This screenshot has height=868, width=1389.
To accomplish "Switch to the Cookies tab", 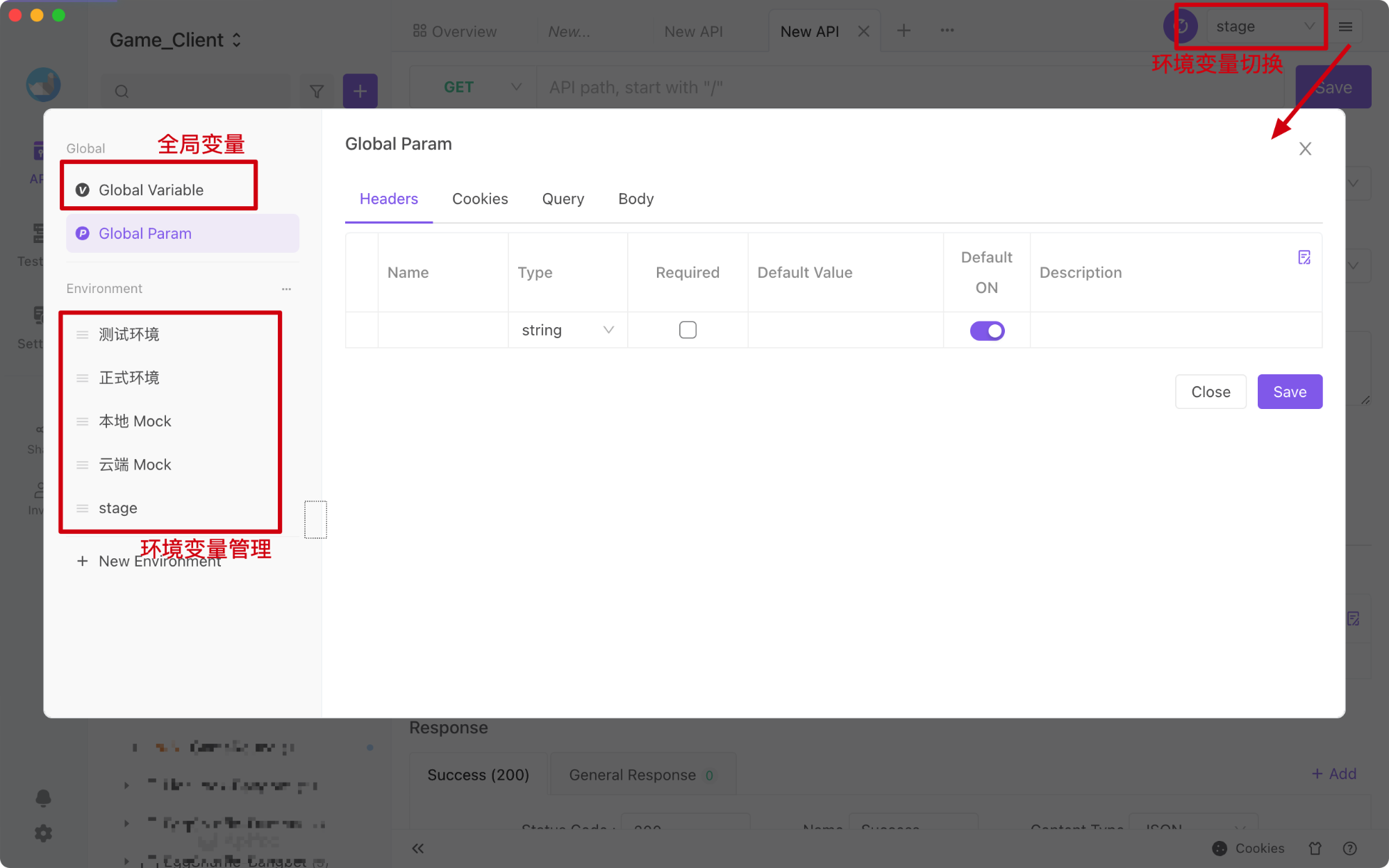I will point(480,199).
